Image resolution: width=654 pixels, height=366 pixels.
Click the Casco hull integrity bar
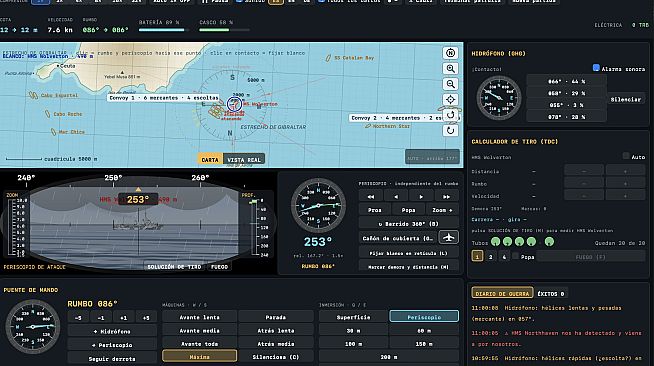(x=224, y=30)
